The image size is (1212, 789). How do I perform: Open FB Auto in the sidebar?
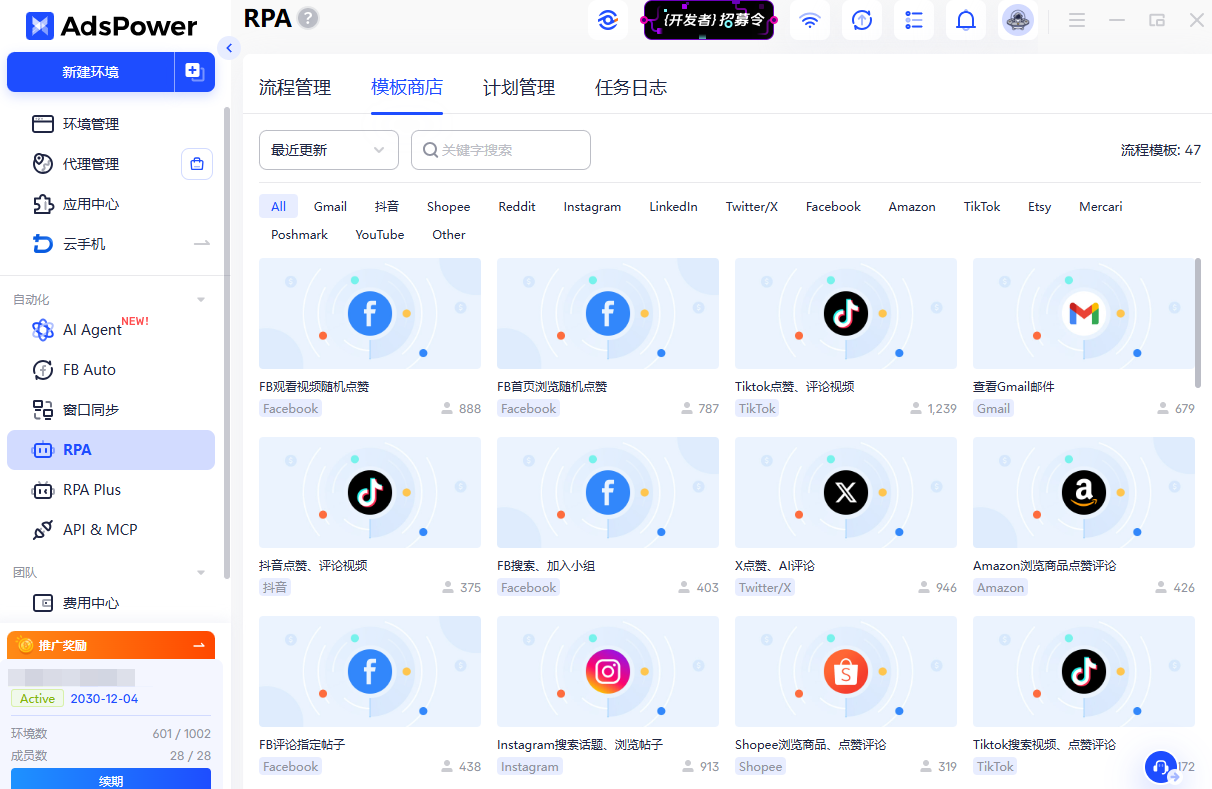click(111, 370)
